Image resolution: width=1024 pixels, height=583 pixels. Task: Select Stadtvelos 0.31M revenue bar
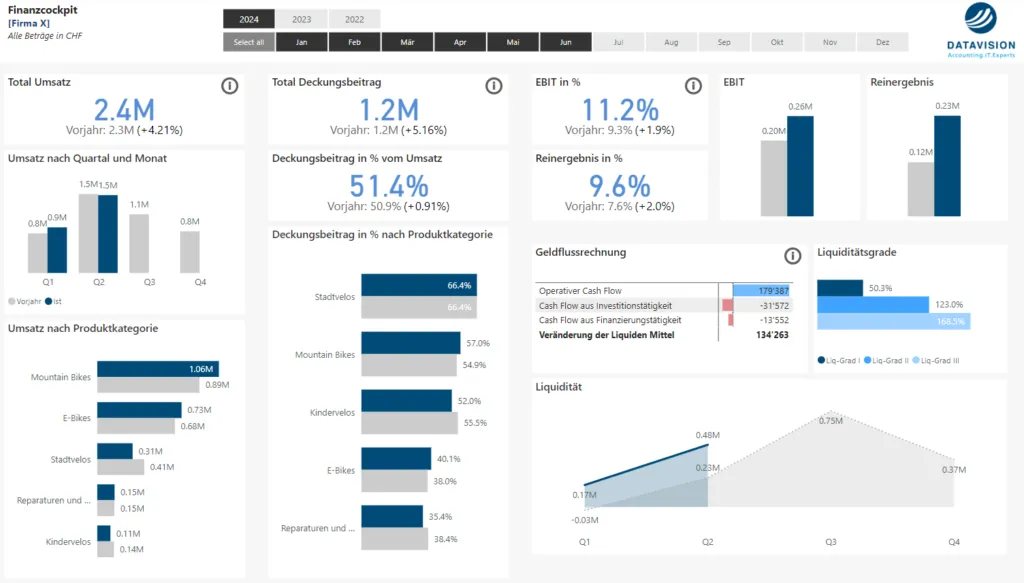coord(115,451)
